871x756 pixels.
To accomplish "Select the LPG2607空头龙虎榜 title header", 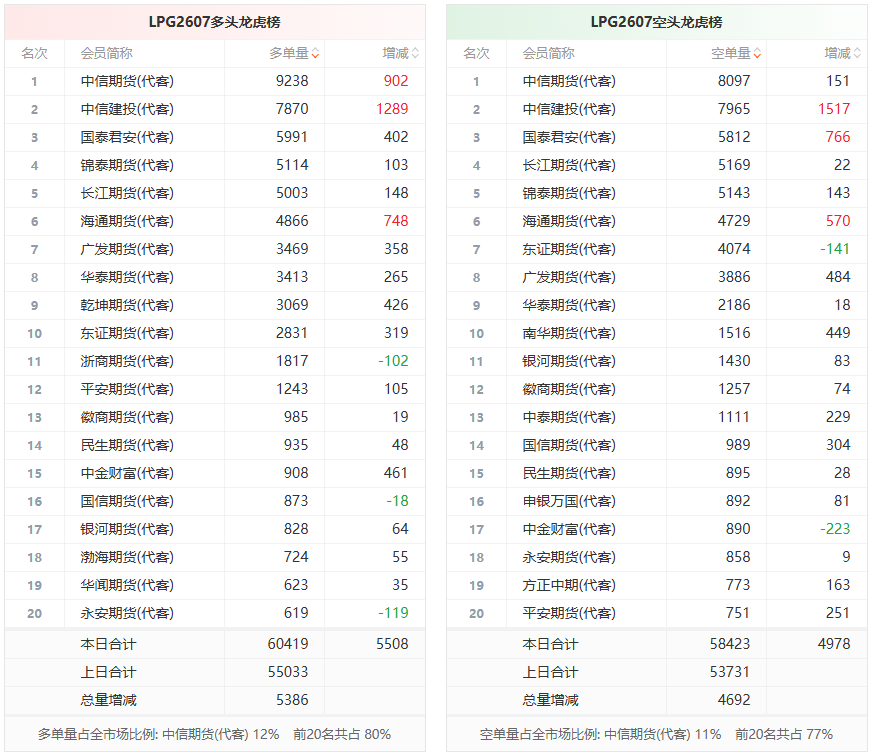I will click(x=656, y=22).
